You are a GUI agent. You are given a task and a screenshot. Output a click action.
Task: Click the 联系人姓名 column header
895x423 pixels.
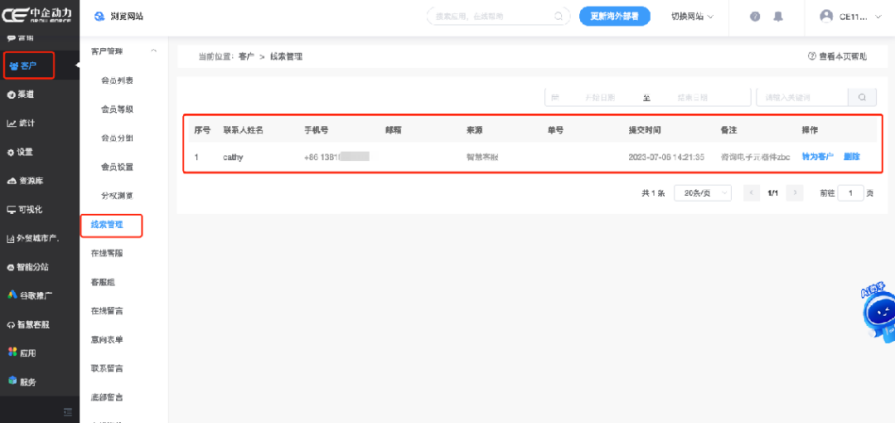243,130
